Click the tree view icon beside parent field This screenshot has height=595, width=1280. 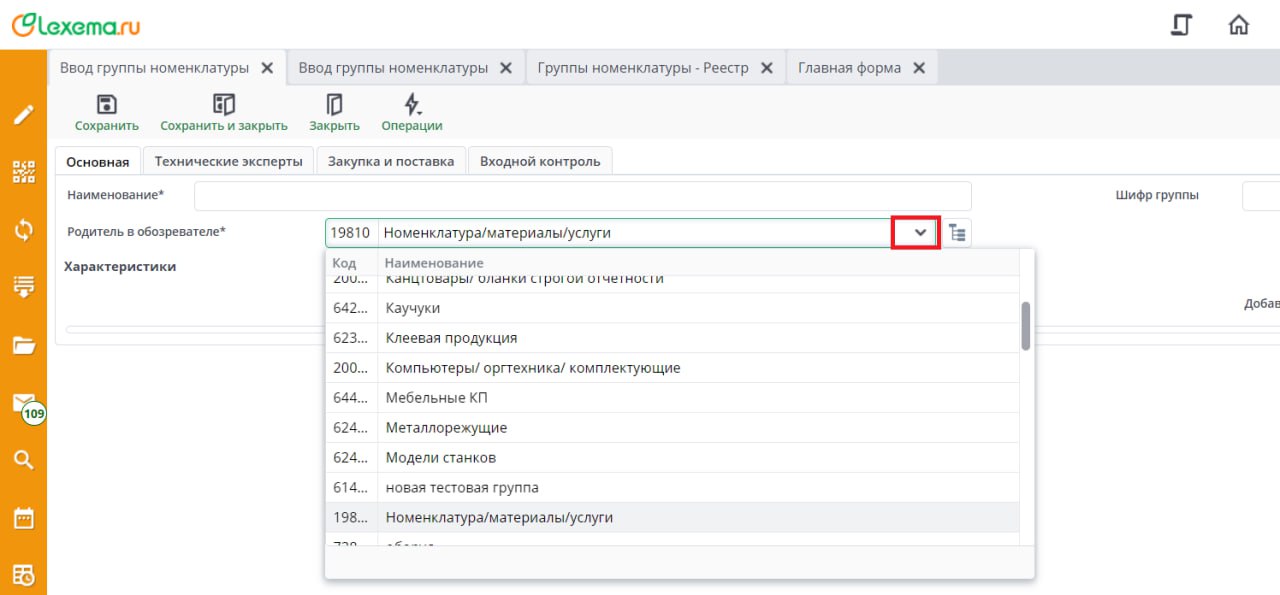pyautogui.click(x=957, y=233)
